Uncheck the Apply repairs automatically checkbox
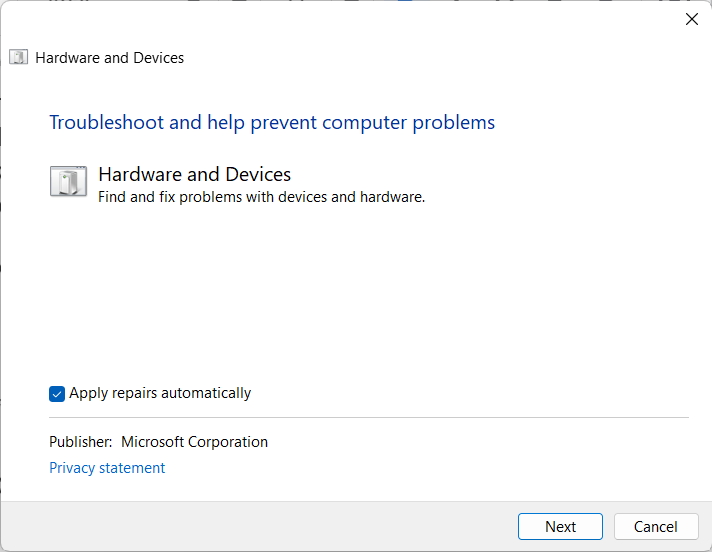The width and height of the screenshot is (712, 552). point(57,394)
